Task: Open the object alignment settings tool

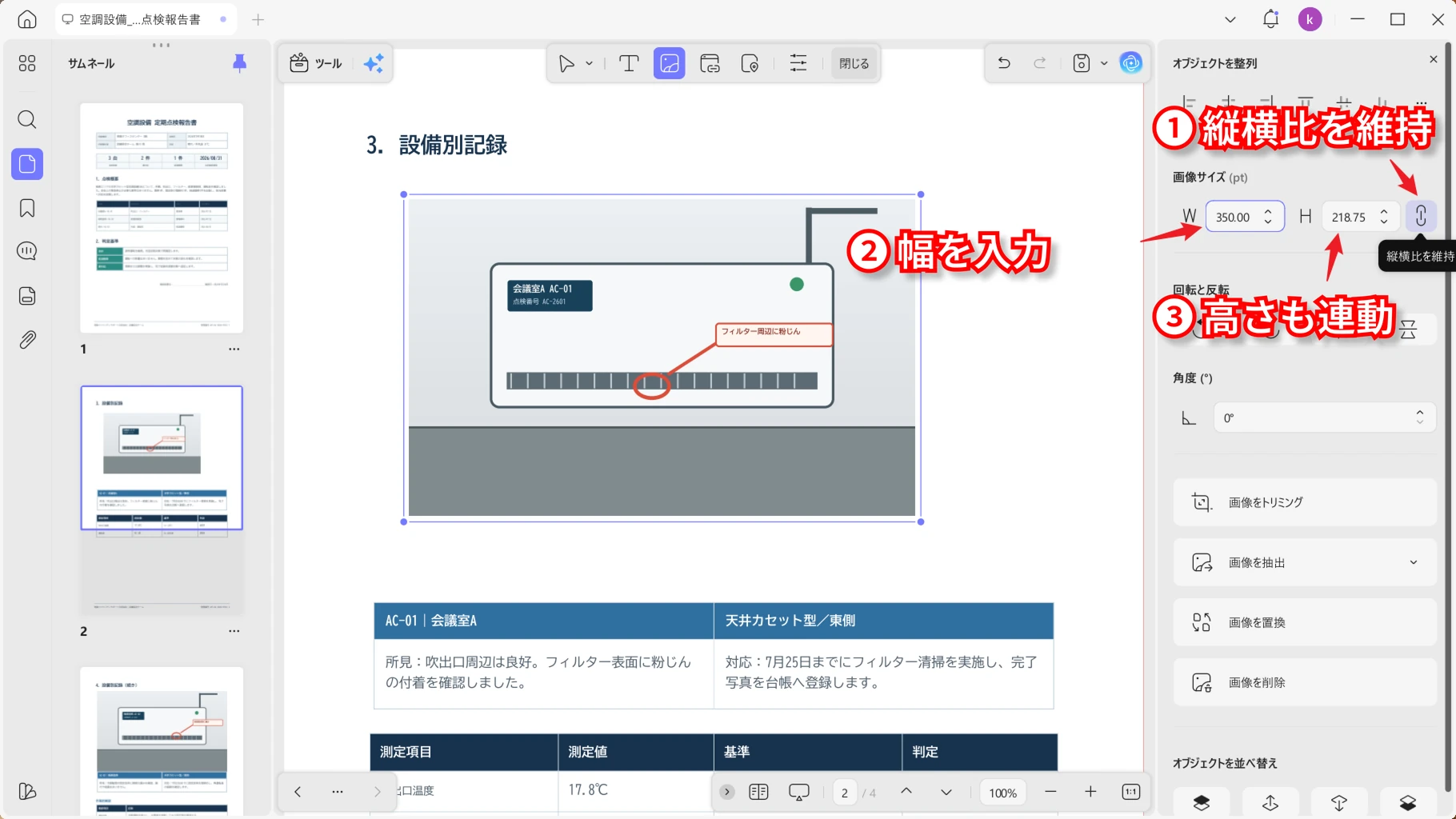Action: tap(798, 63)
